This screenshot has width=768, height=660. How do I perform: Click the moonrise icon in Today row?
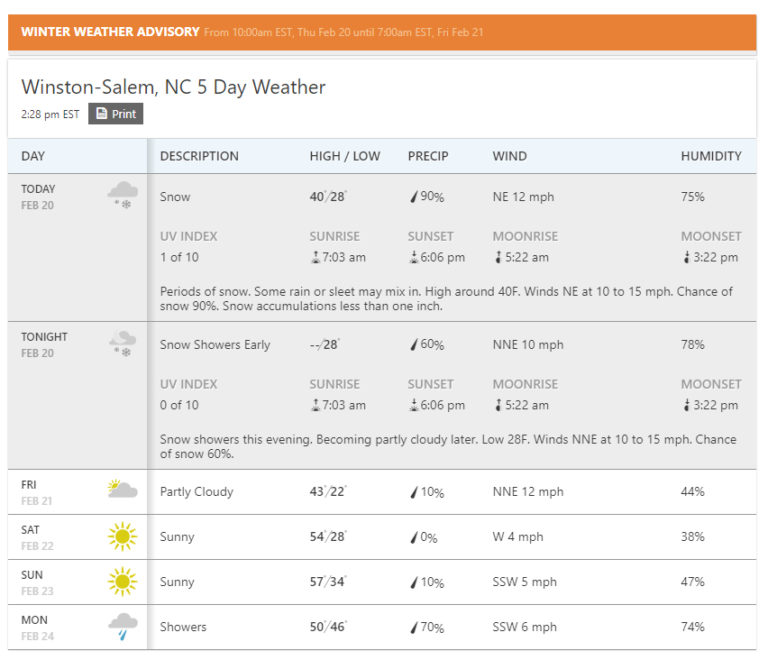coord(497,258)
